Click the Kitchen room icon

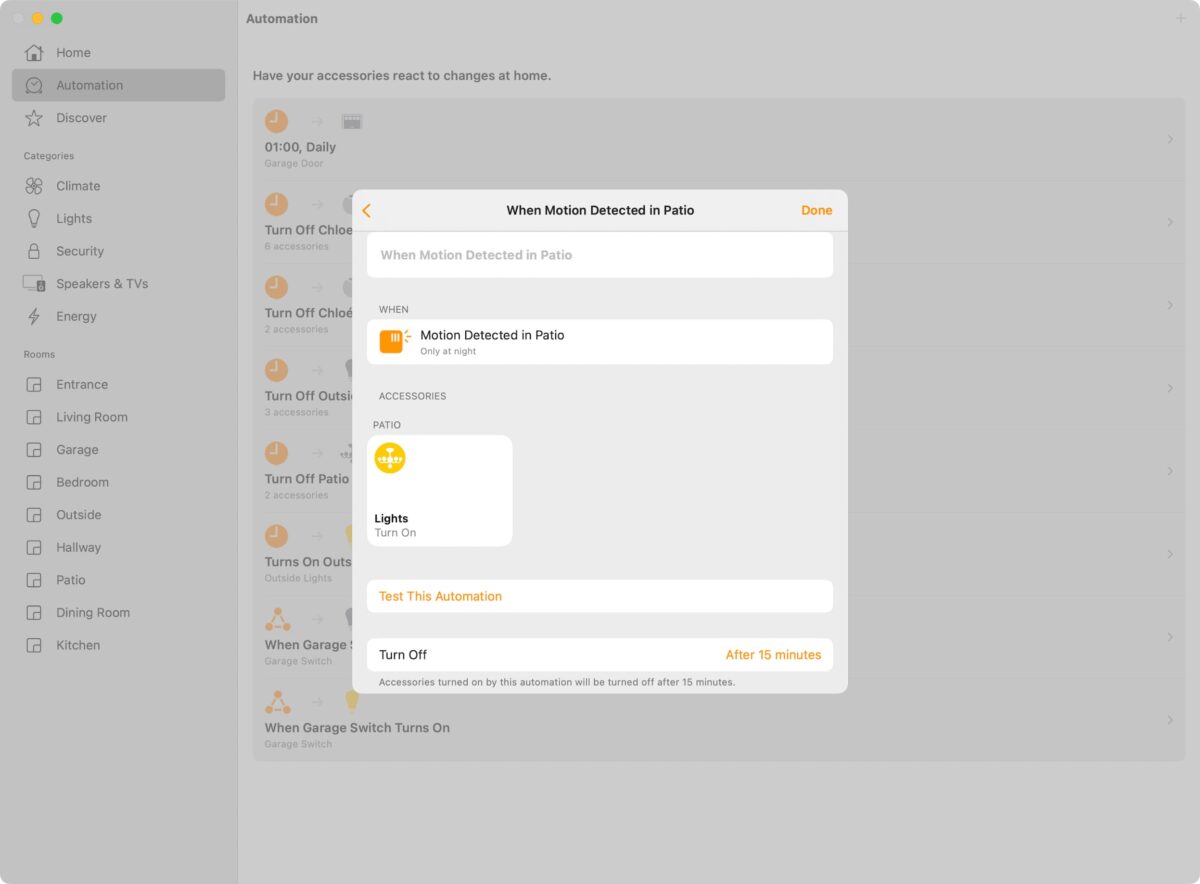coord(34,645)
